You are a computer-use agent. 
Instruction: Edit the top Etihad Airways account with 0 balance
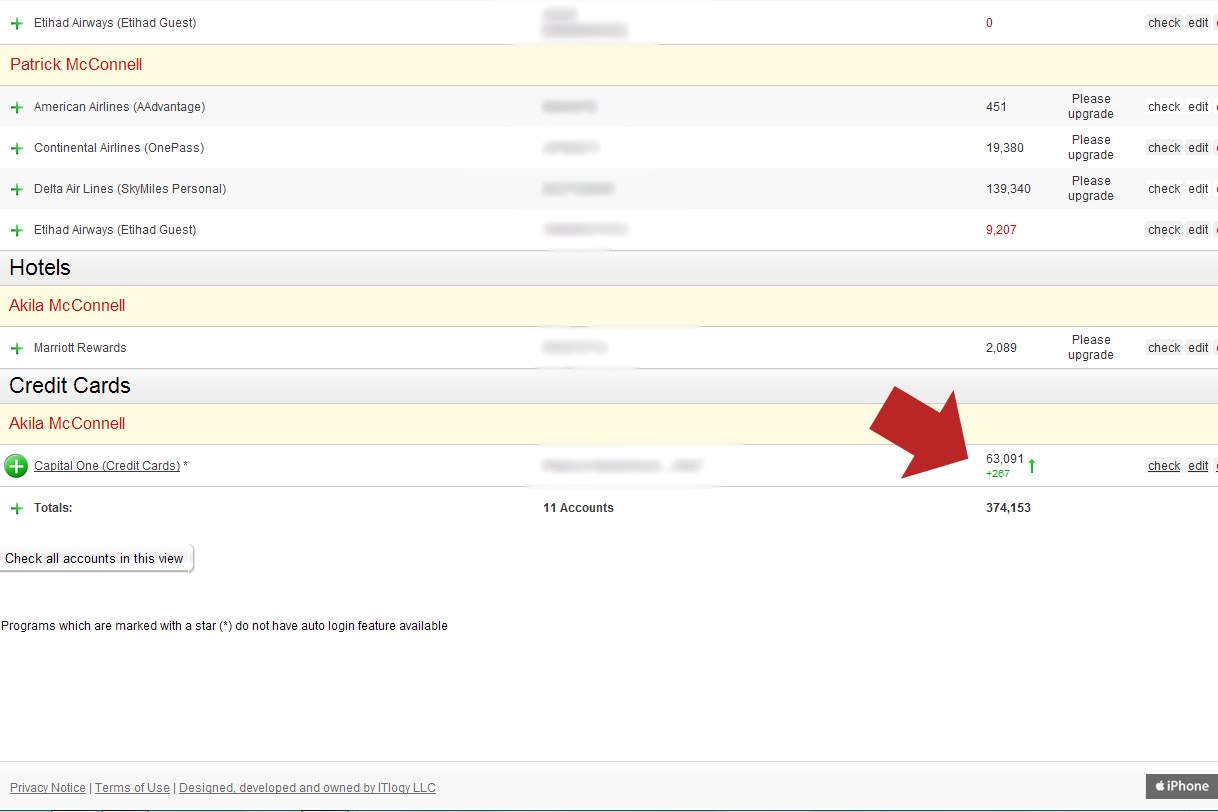pos(1198,23)
